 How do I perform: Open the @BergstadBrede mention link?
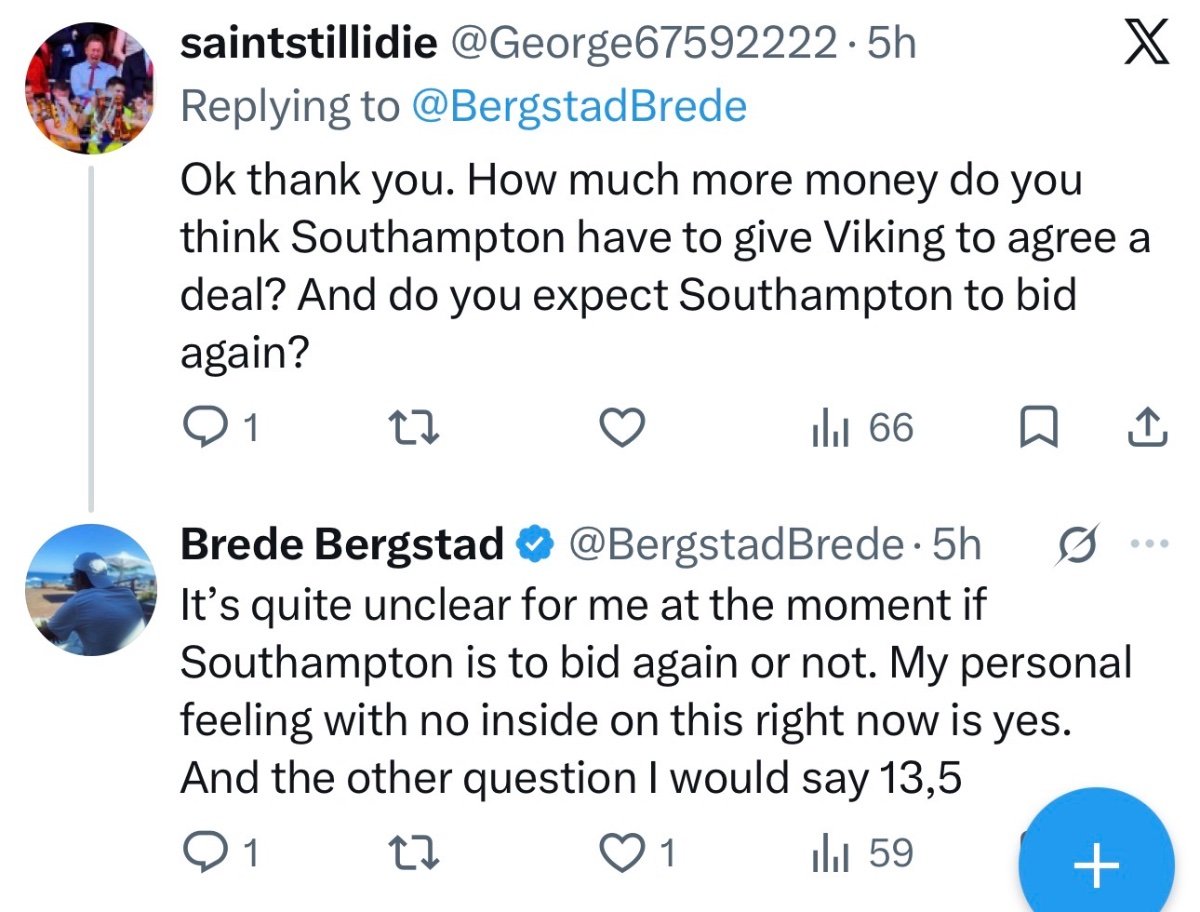pyautogui.click(x=580, y=107)
